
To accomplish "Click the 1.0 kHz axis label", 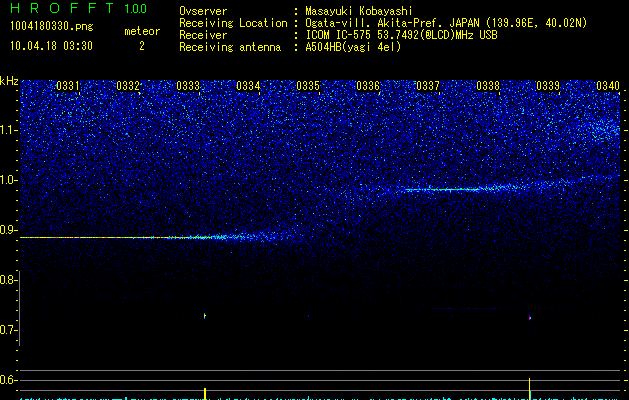I will pos(8,180).
